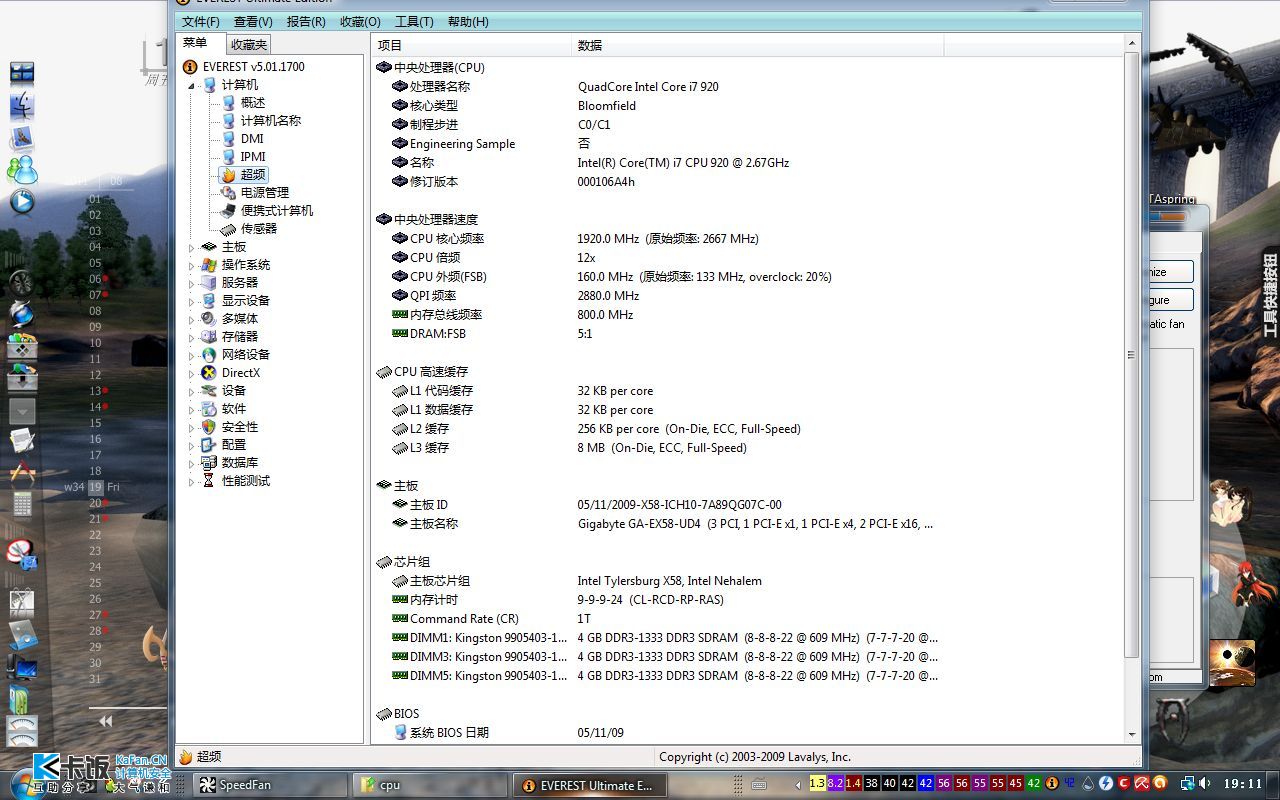Click the keyboard icon in the taskbar

[x=760, y=784]
